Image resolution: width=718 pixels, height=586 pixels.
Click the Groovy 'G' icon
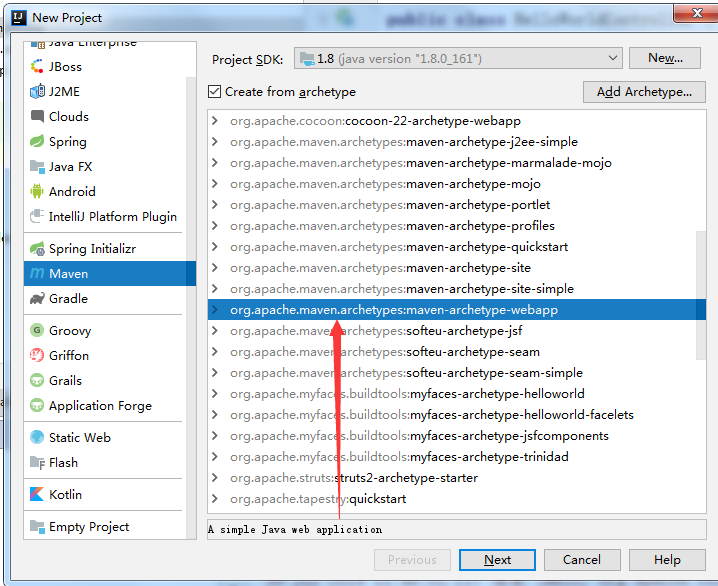pos(37,330)
